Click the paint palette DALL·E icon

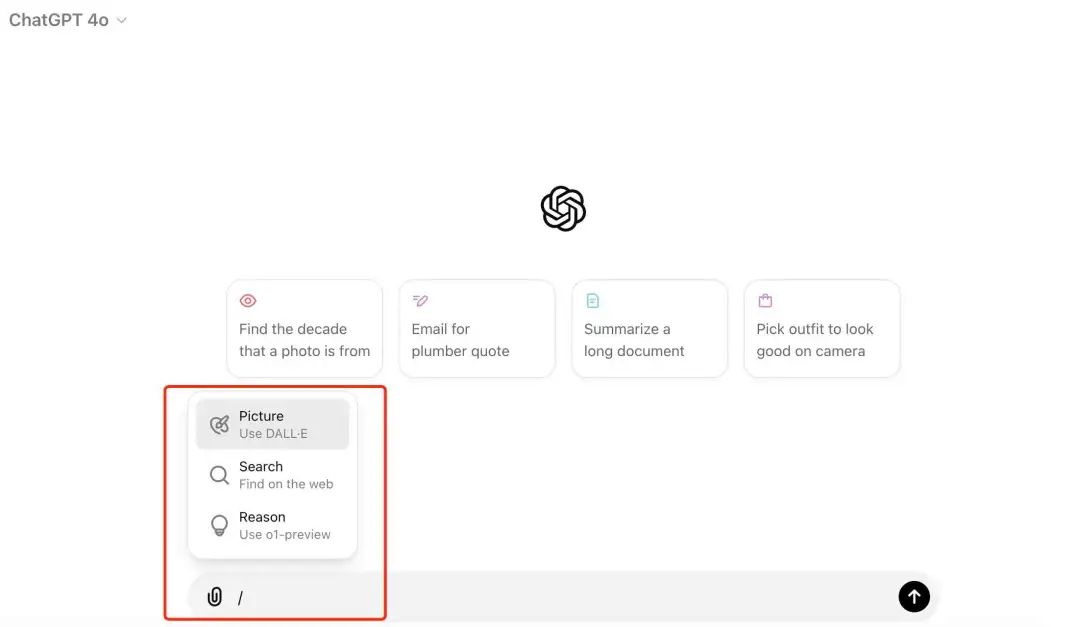click(219, 425)
